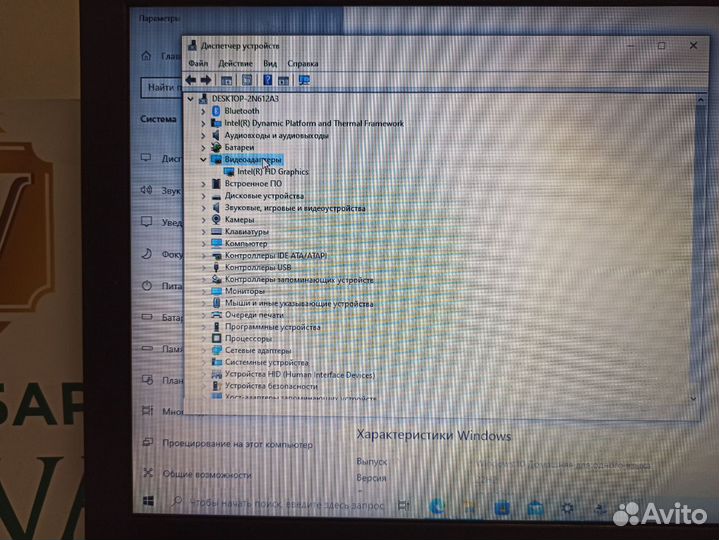Viewport: 719px width, 540px height.
Task: Open the Settings gear on the taskbar
Action: (x=567, y=508)
